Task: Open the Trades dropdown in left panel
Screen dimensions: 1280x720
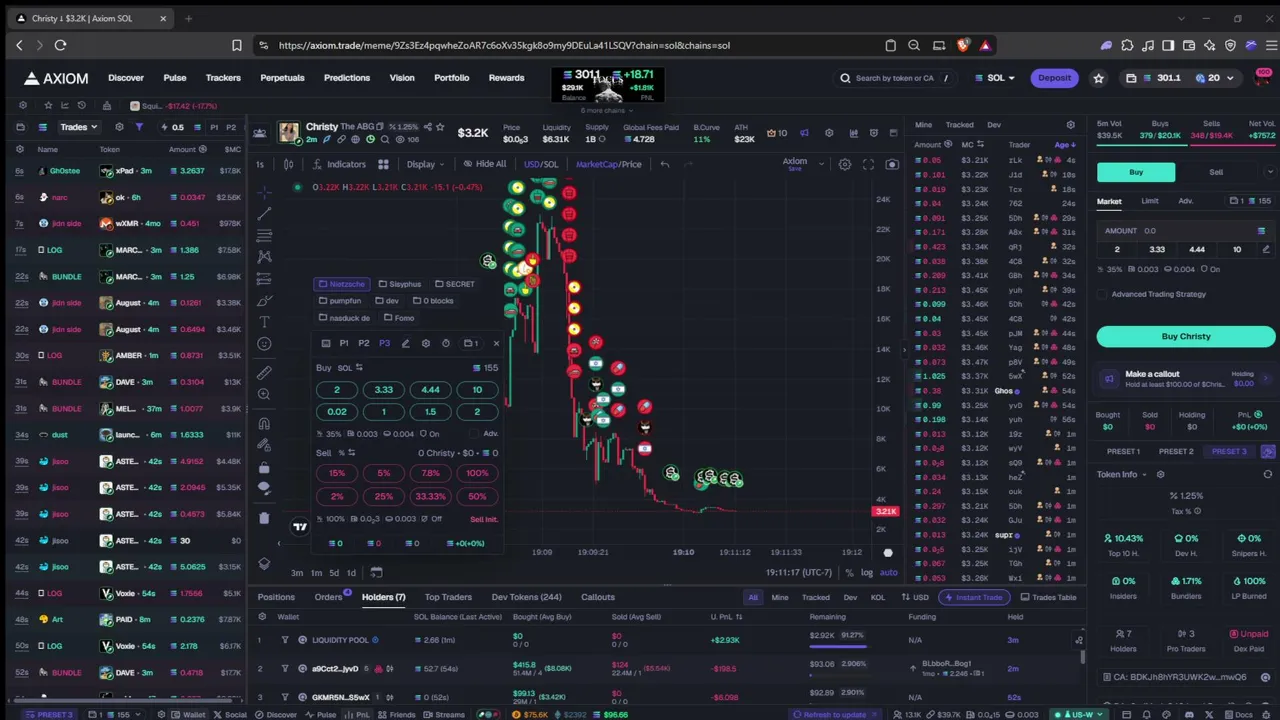Action: pos(78,127)
